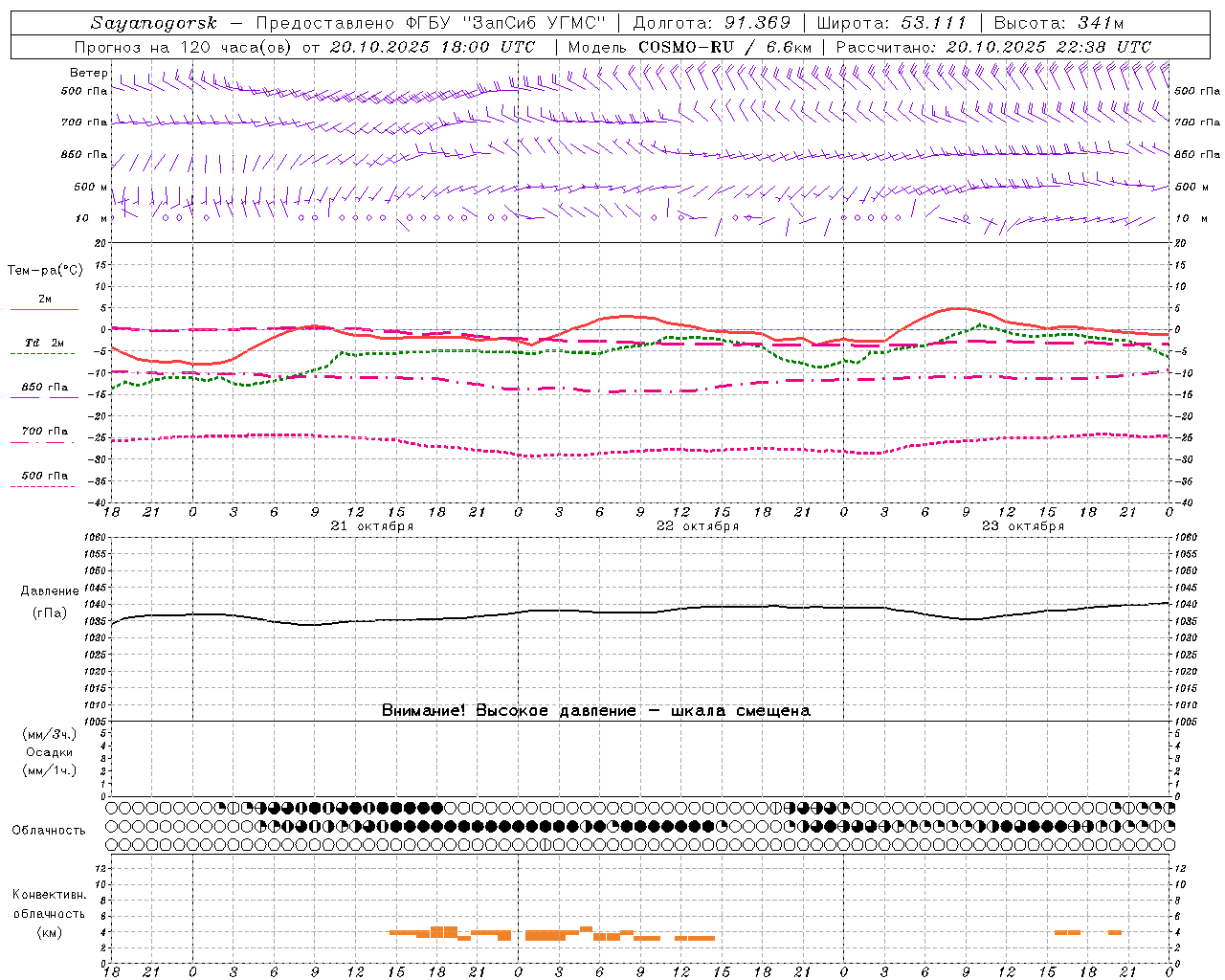Screen dimensions: 1225x980
Task: Click the 'Тем-ра(°C)' temperature label
Action: (x=45, y=271)
